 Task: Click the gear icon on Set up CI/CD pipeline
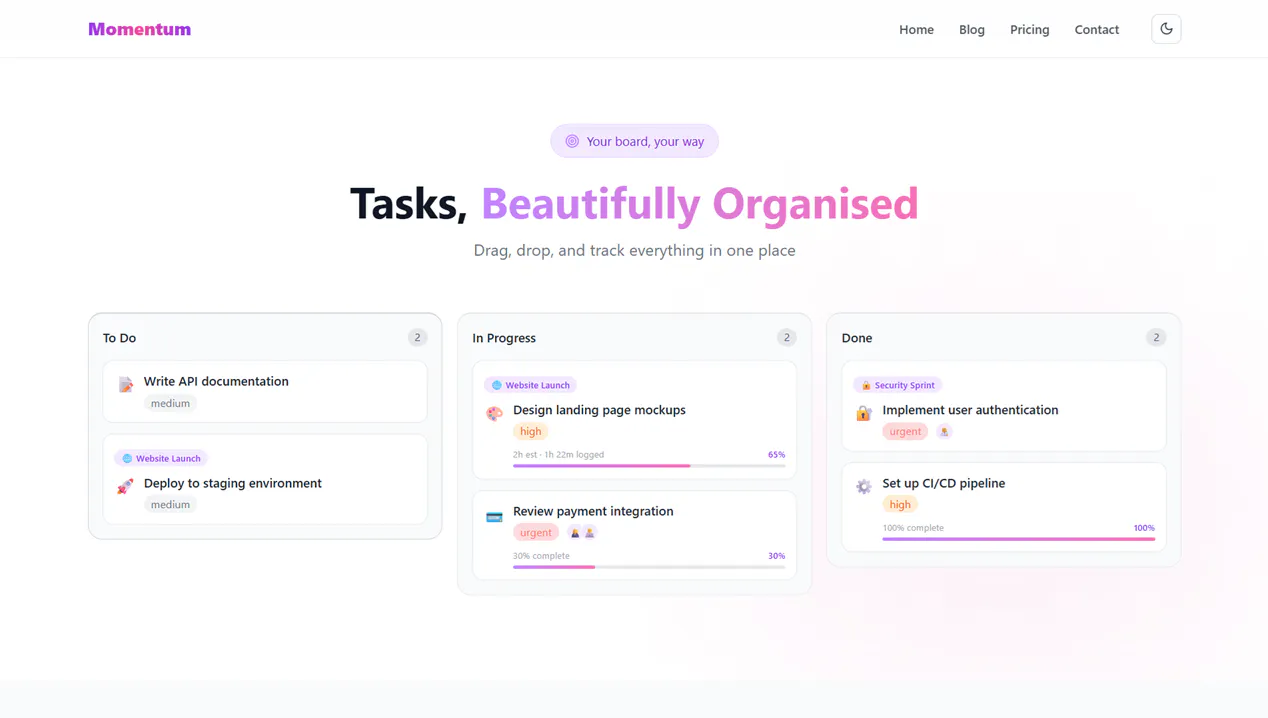[x=864, y=486]
